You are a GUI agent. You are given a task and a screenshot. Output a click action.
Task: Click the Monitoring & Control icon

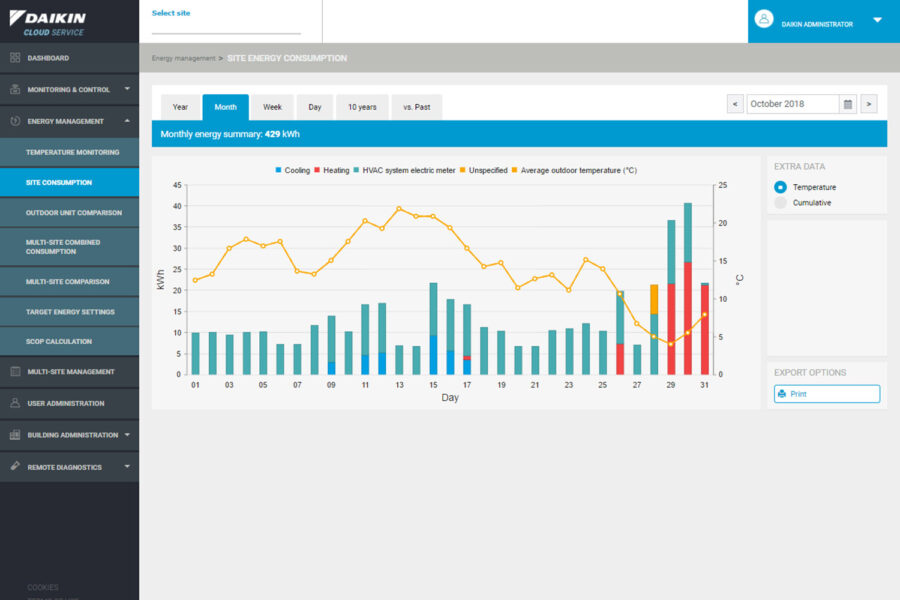point(15,89)
